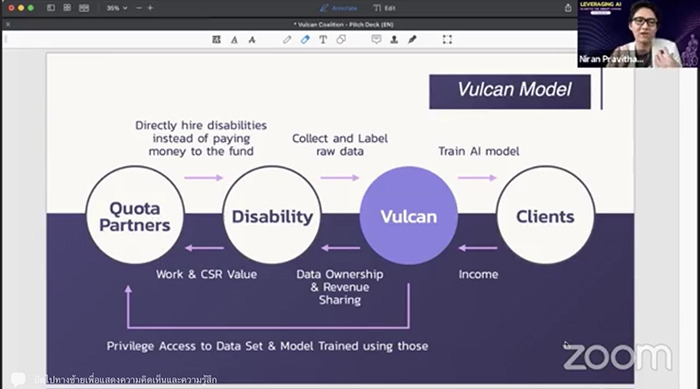Image resolution: width=700 pixels, height=389 pixels.
Task: Select the shapes tool
Action: coord(341,40)
